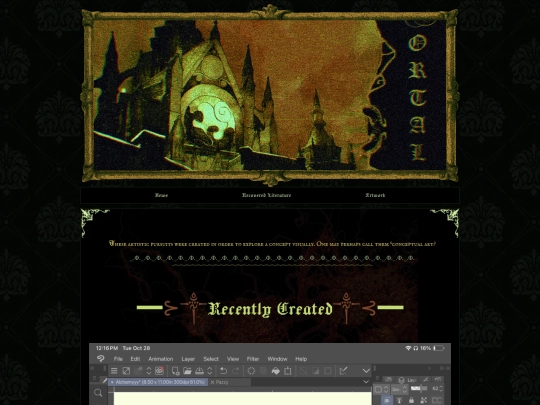Open the hamburger menu icon in command bar
The height and width of the screenshot is (405, 540).
coord(114,371)
